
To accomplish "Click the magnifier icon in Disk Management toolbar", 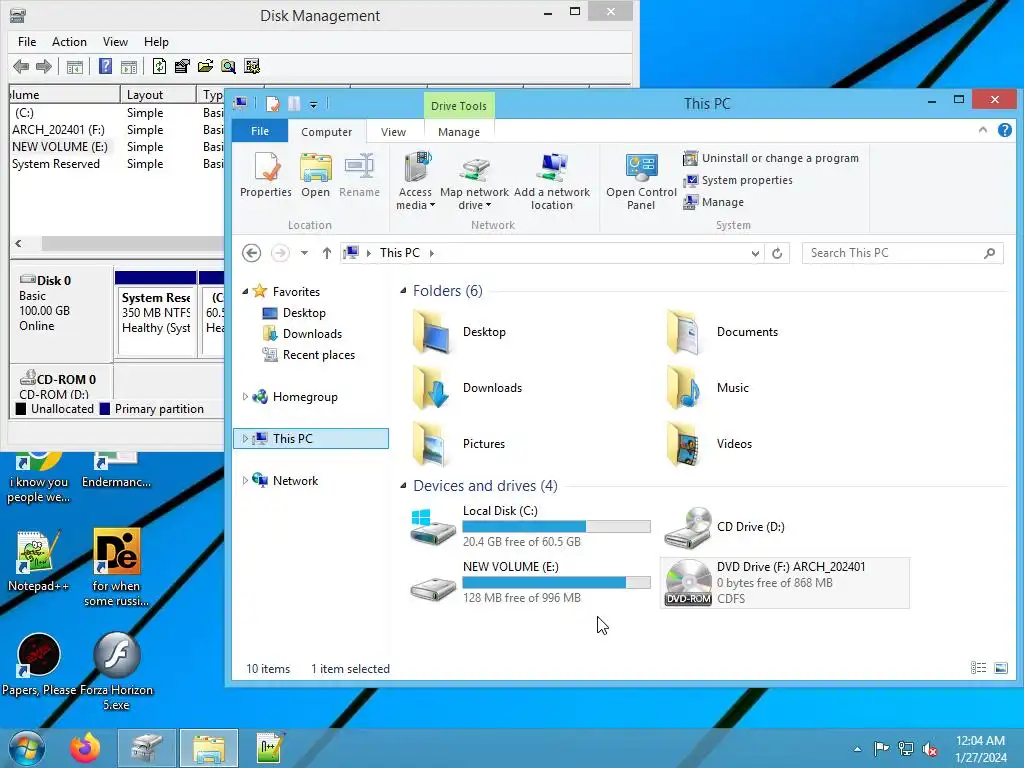I will [x=228, y=66].
